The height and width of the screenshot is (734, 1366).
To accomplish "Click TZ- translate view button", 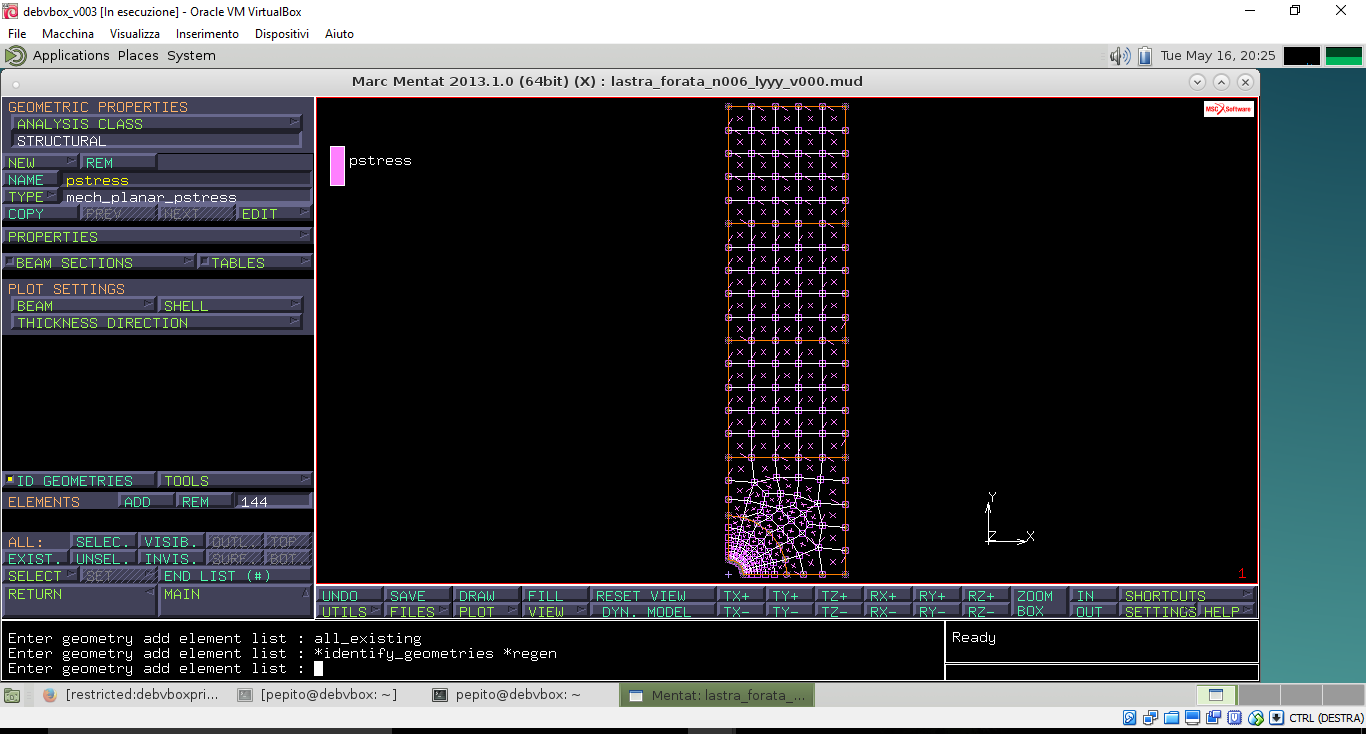I will point(838,611).
